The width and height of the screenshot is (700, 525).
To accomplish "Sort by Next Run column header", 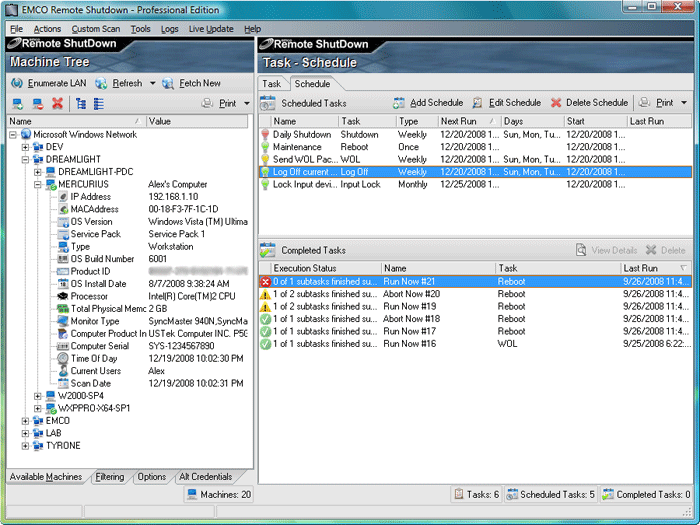I will [x=469, y=121].
